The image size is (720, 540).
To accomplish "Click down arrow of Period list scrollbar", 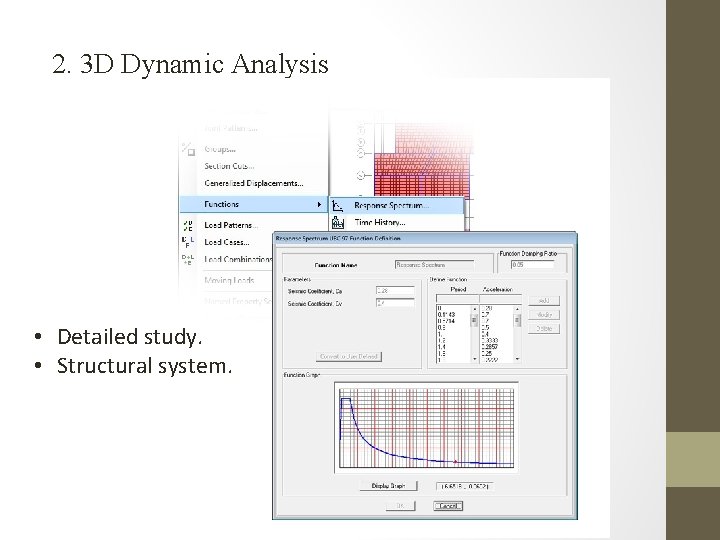I will (474, 359).
